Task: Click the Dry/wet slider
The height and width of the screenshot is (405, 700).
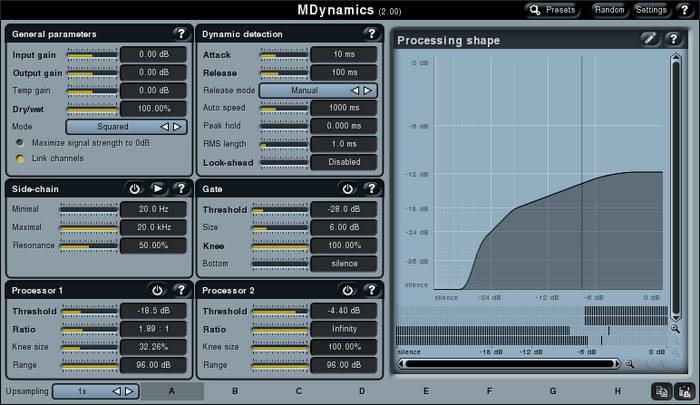Action: [x=92, y=109]
